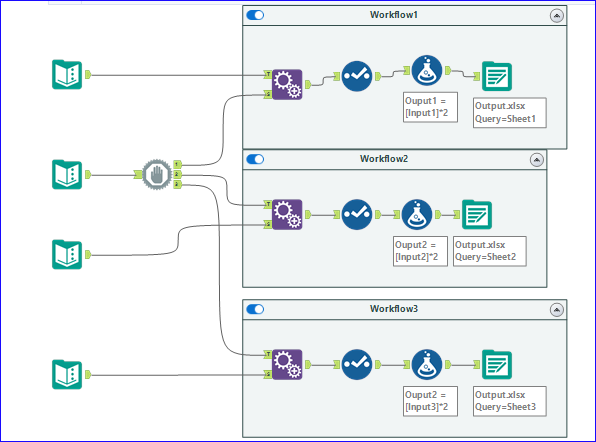Image resolution: width=596 pixels, height=442 pixels.
Task: Select the Dynamic Rename tool in Workflow1
Action: [287, 84]
